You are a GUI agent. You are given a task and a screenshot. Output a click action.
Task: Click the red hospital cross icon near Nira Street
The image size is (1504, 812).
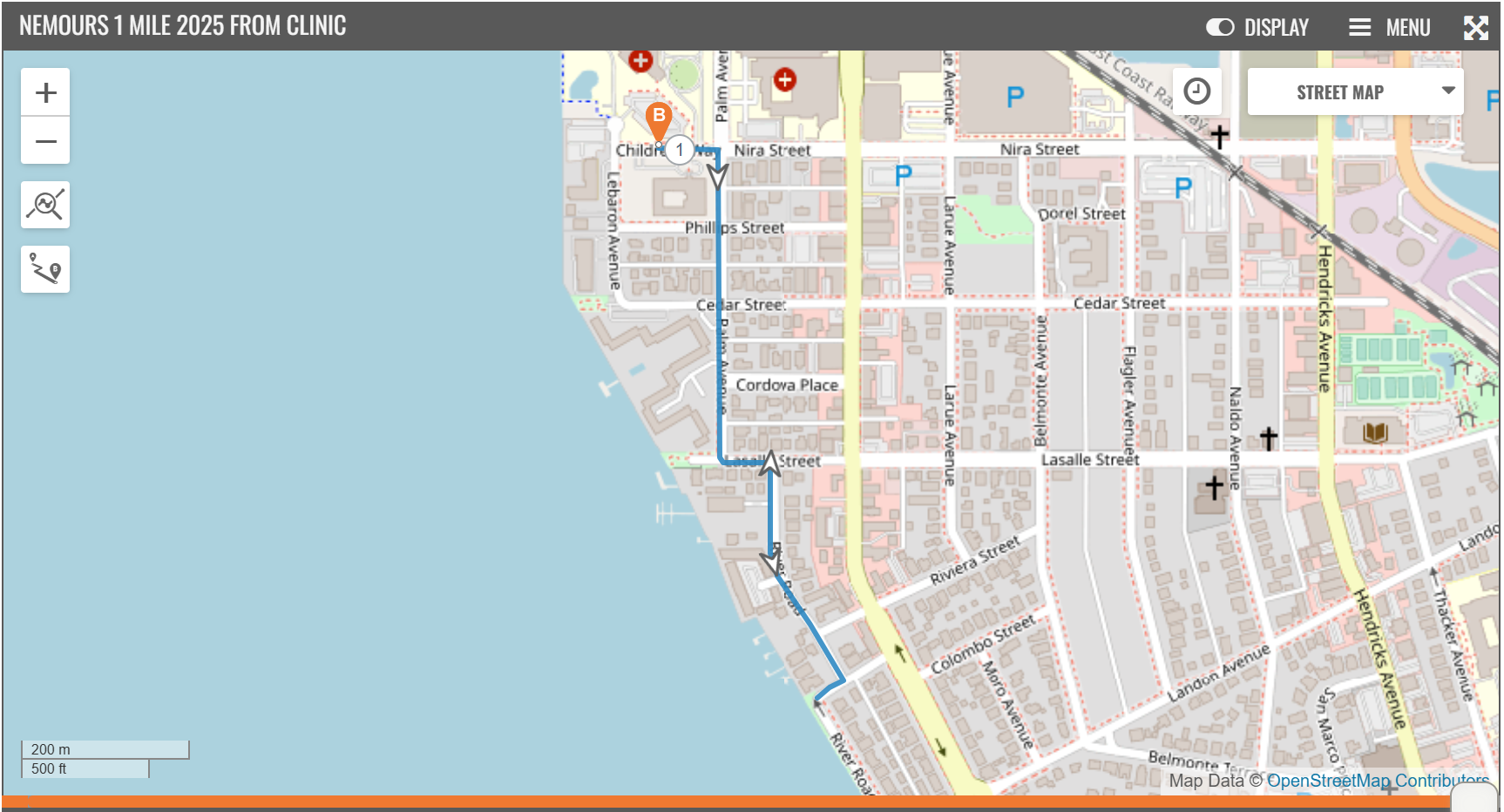784,80
